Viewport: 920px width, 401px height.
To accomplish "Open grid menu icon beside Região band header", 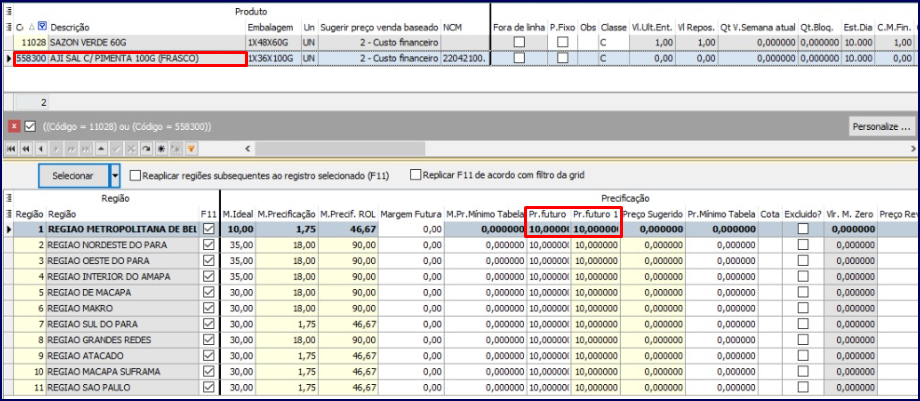I will (x=8, y=198).
